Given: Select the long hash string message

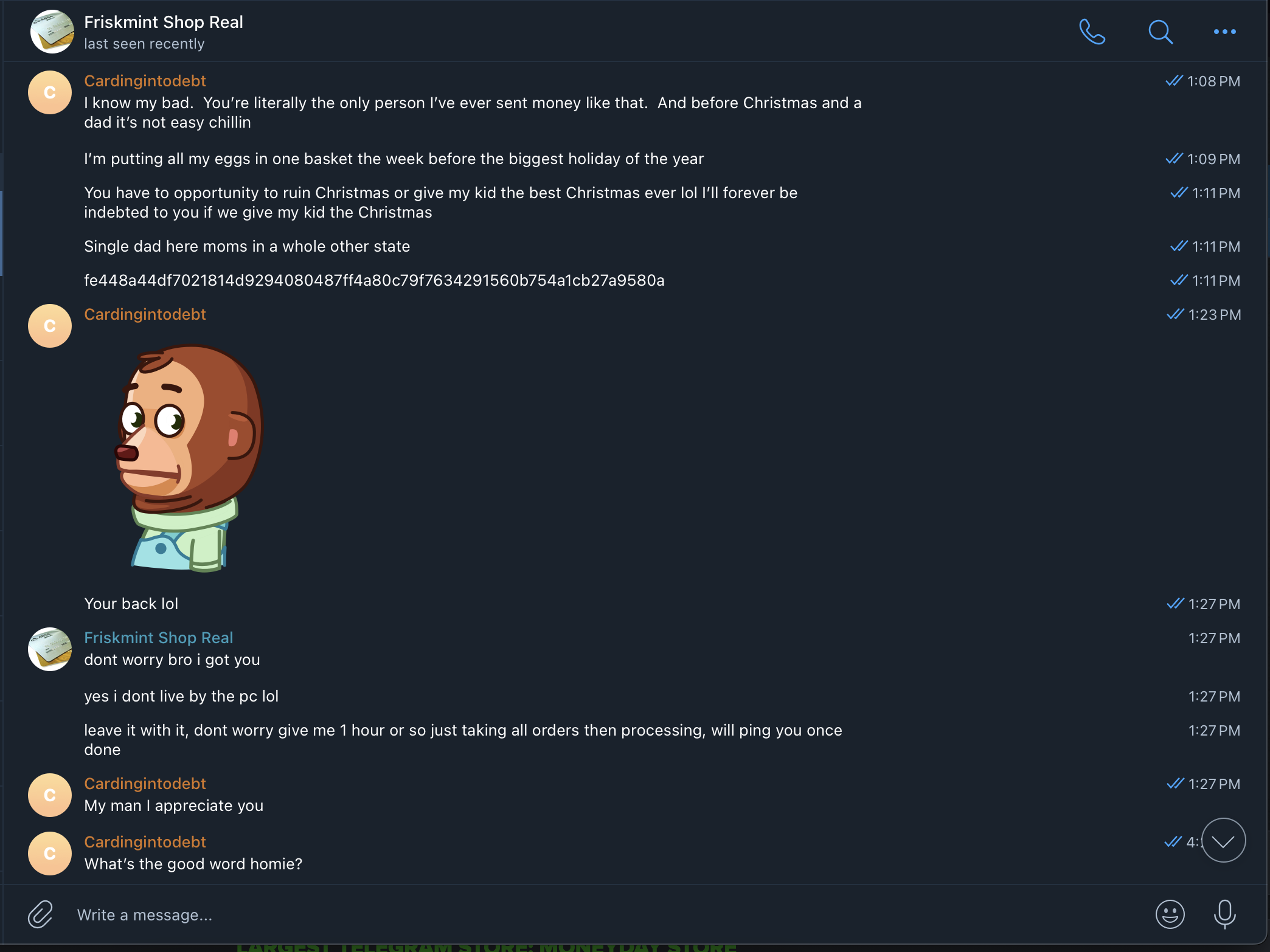Looking at the screenshot, I should coord(374,280).
